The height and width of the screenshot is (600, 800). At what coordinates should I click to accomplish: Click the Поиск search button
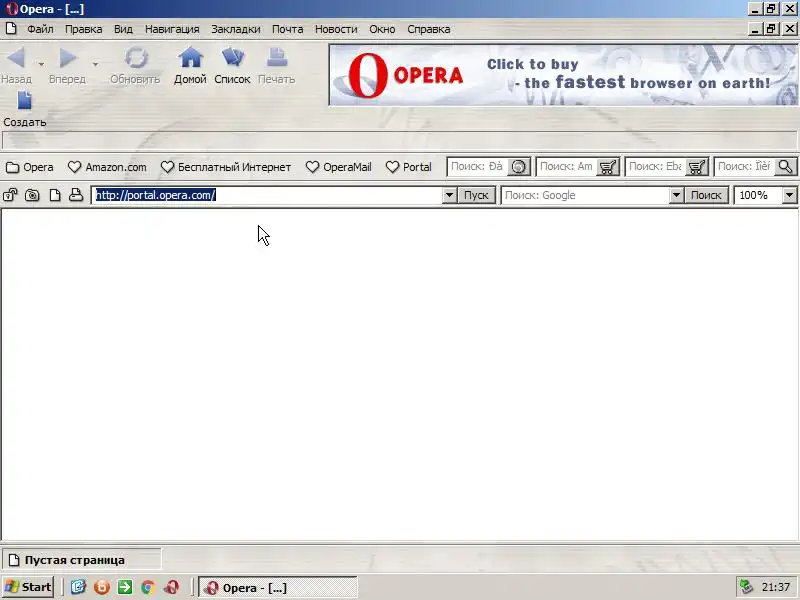point(706,195)
